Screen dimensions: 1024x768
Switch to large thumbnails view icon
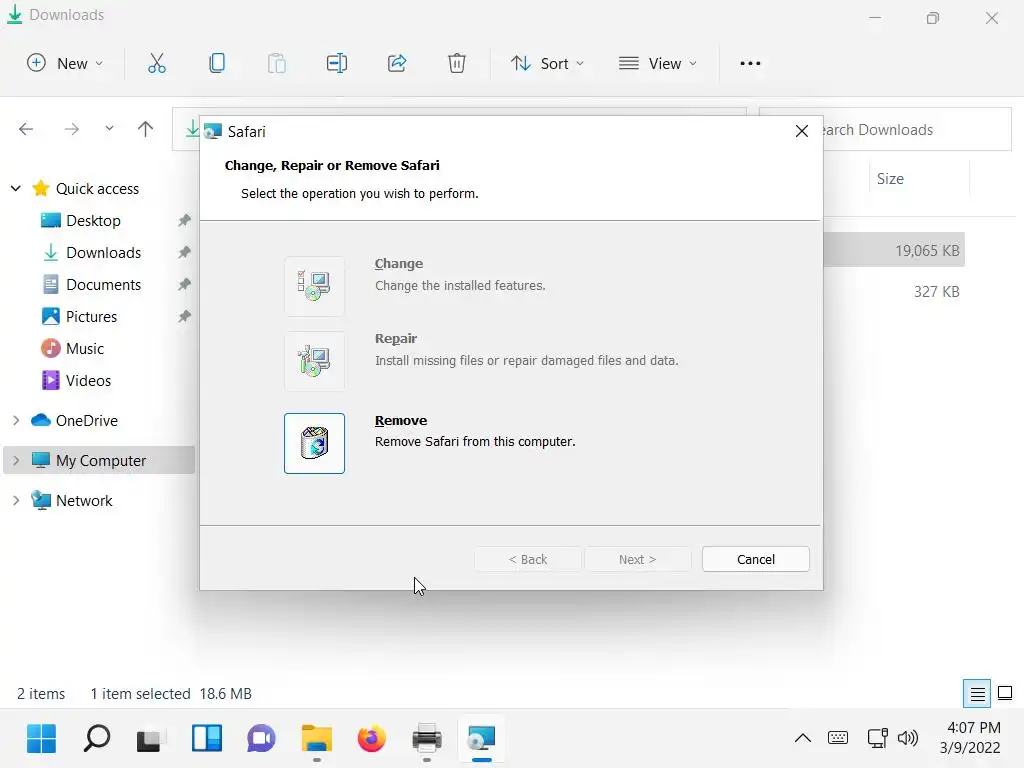pos(1005,694)
